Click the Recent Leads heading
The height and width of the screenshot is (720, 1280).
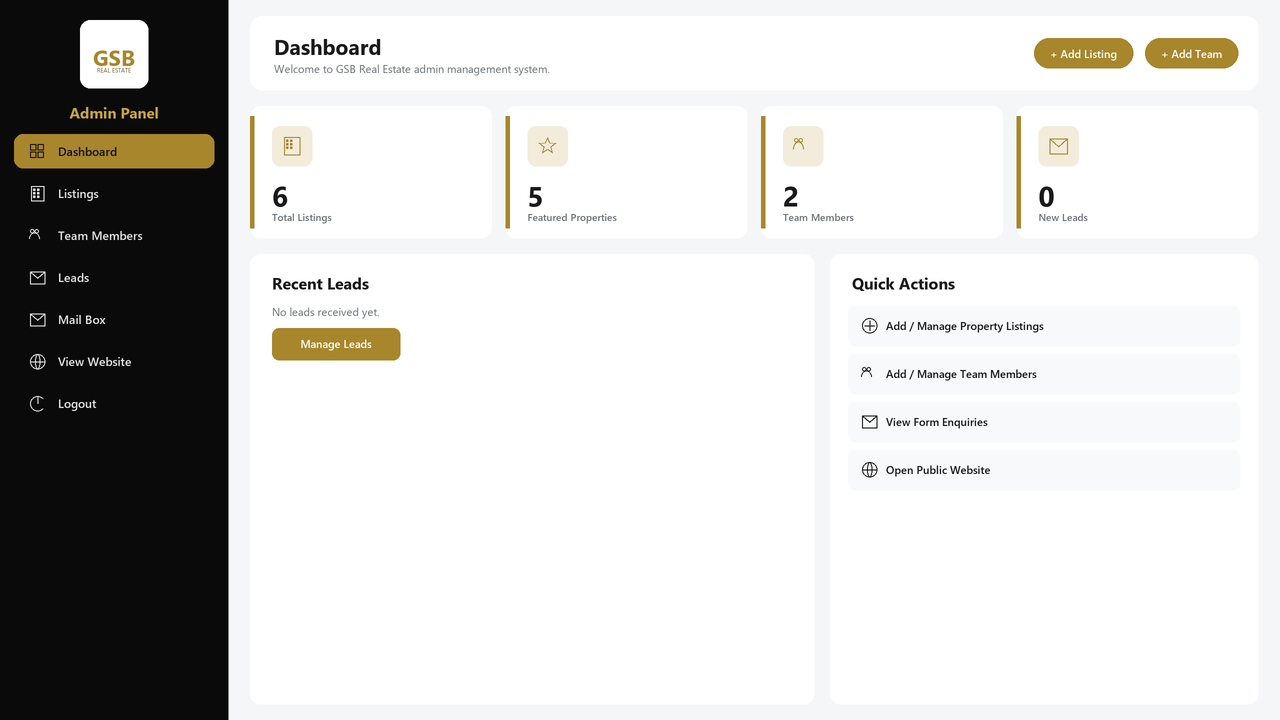320,284
